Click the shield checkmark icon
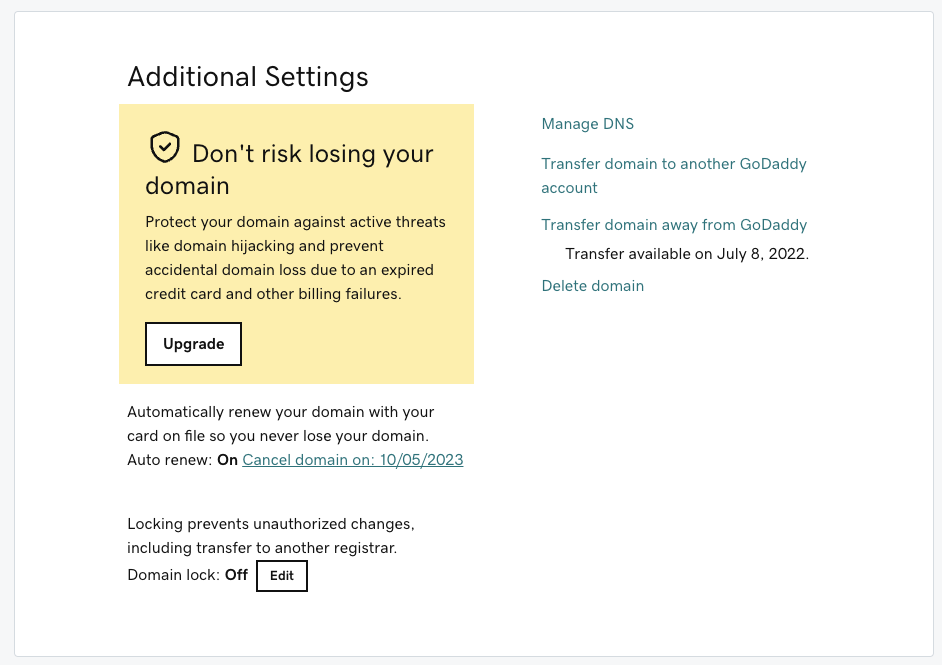942x665 pixels. [x=164, y=148]
